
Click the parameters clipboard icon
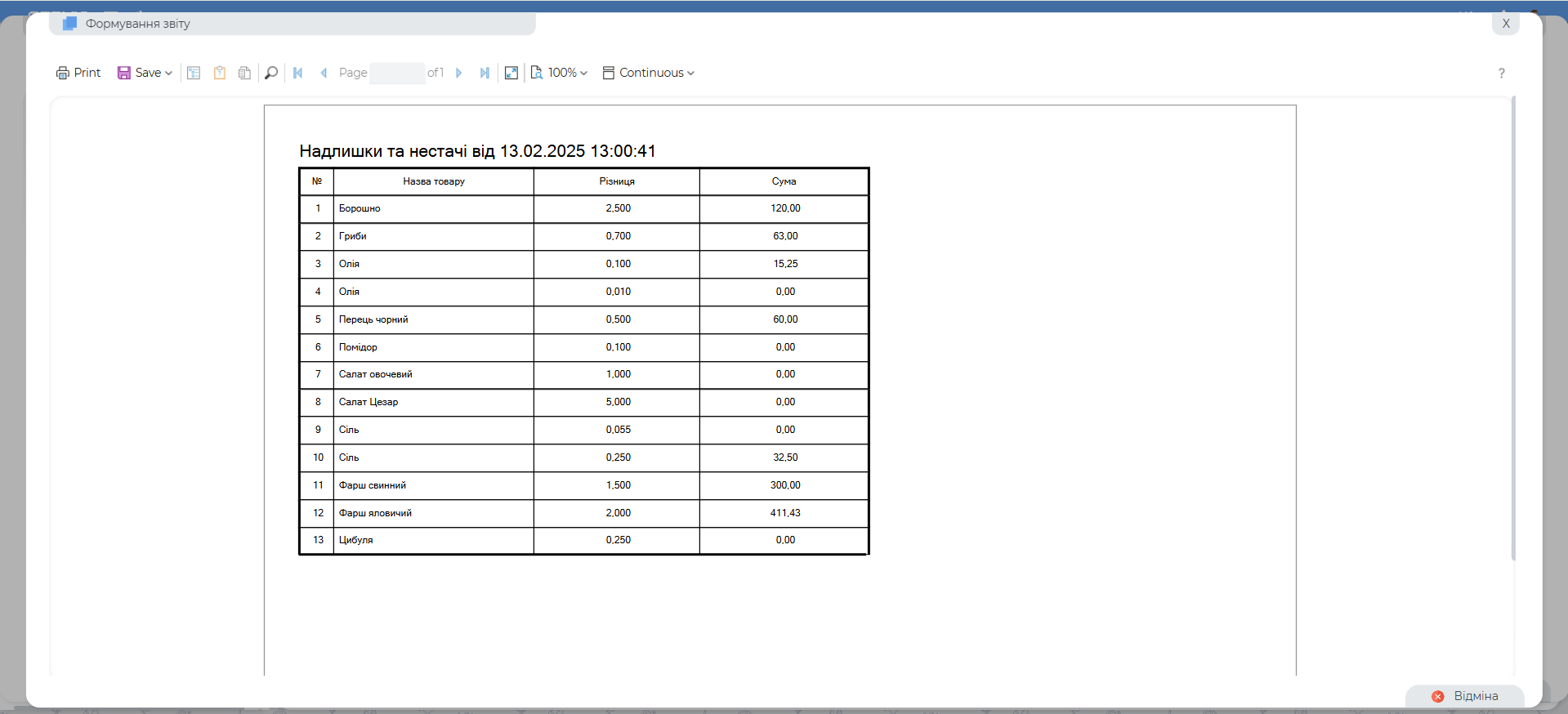pyautogui.click(x=219, y=73)
